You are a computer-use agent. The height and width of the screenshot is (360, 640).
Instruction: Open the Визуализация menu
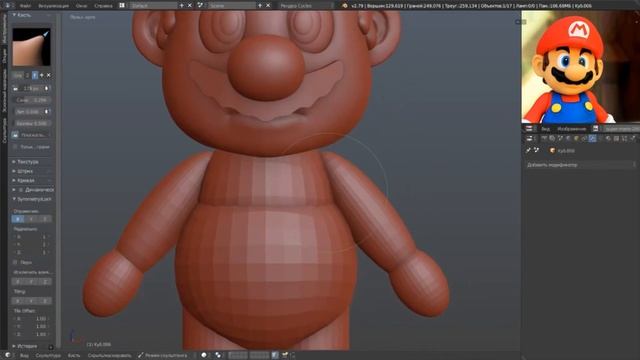tap(53, 6)
